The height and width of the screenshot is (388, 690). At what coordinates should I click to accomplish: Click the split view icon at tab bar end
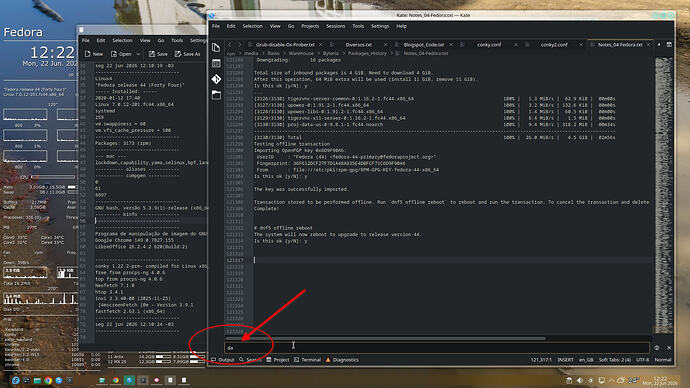click(x=669, y=44)
